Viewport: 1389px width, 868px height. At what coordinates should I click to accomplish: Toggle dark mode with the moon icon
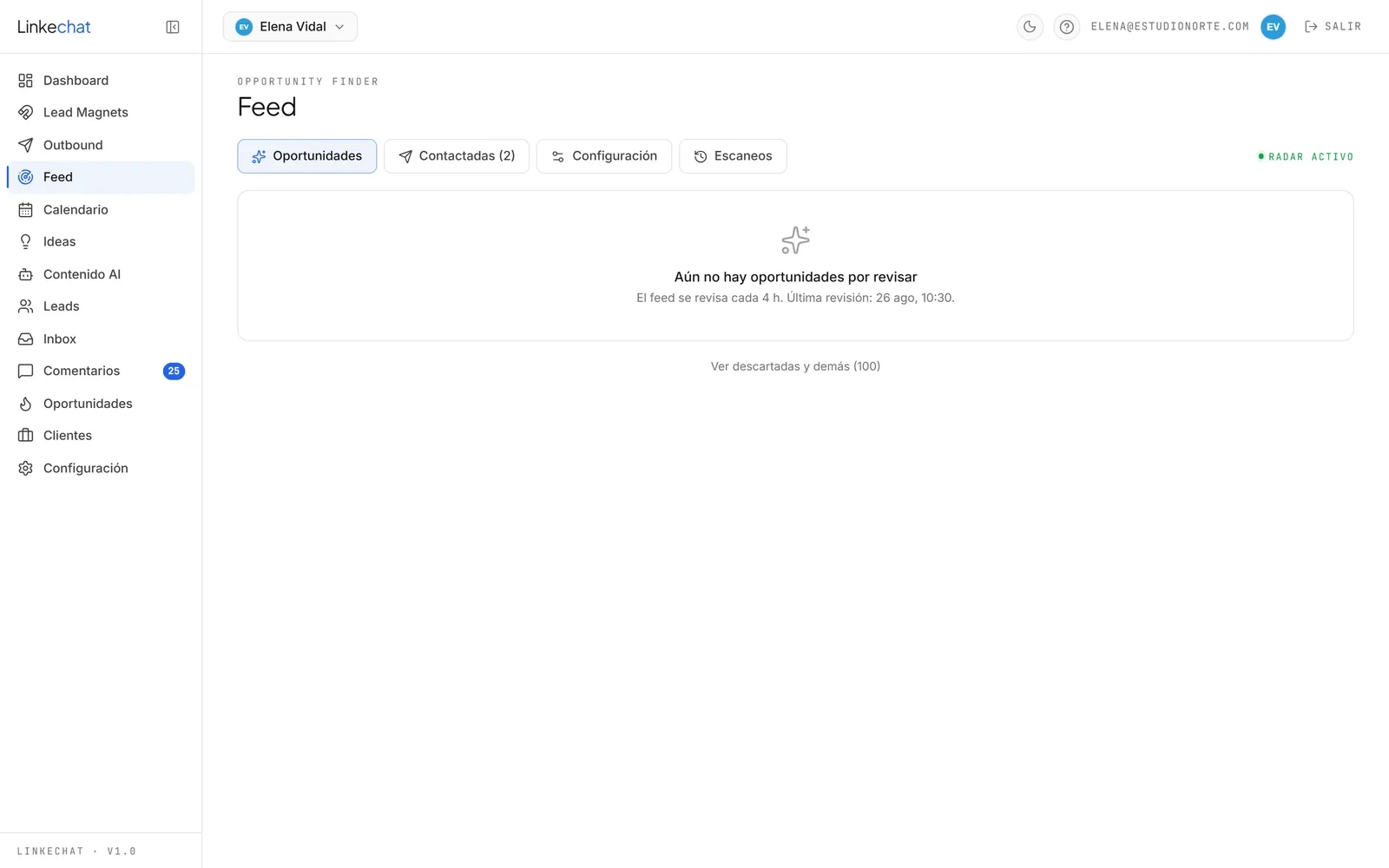coord(1030,27)
